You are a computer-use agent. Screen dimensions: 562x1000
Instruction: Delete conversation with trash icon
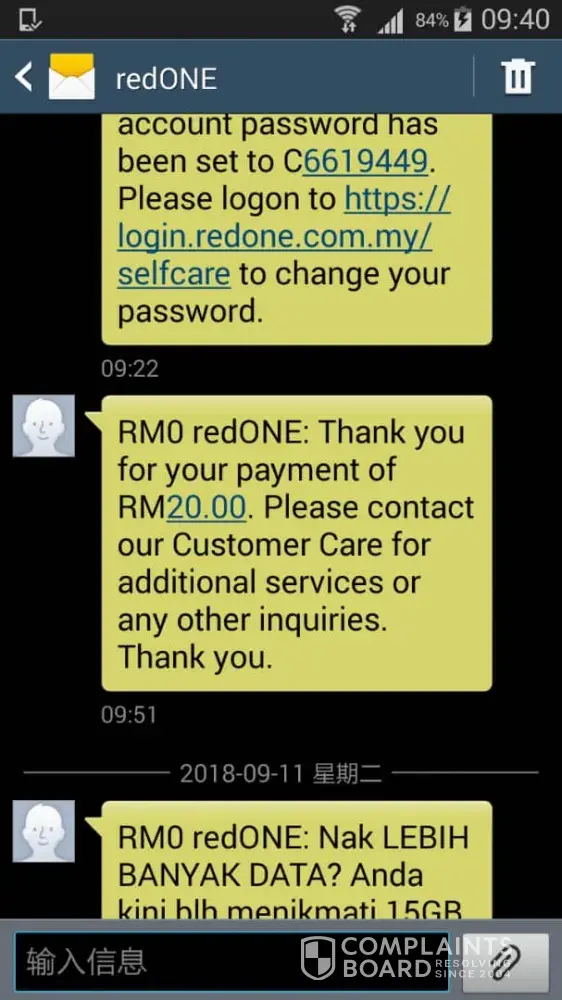(x=518, y=77)
